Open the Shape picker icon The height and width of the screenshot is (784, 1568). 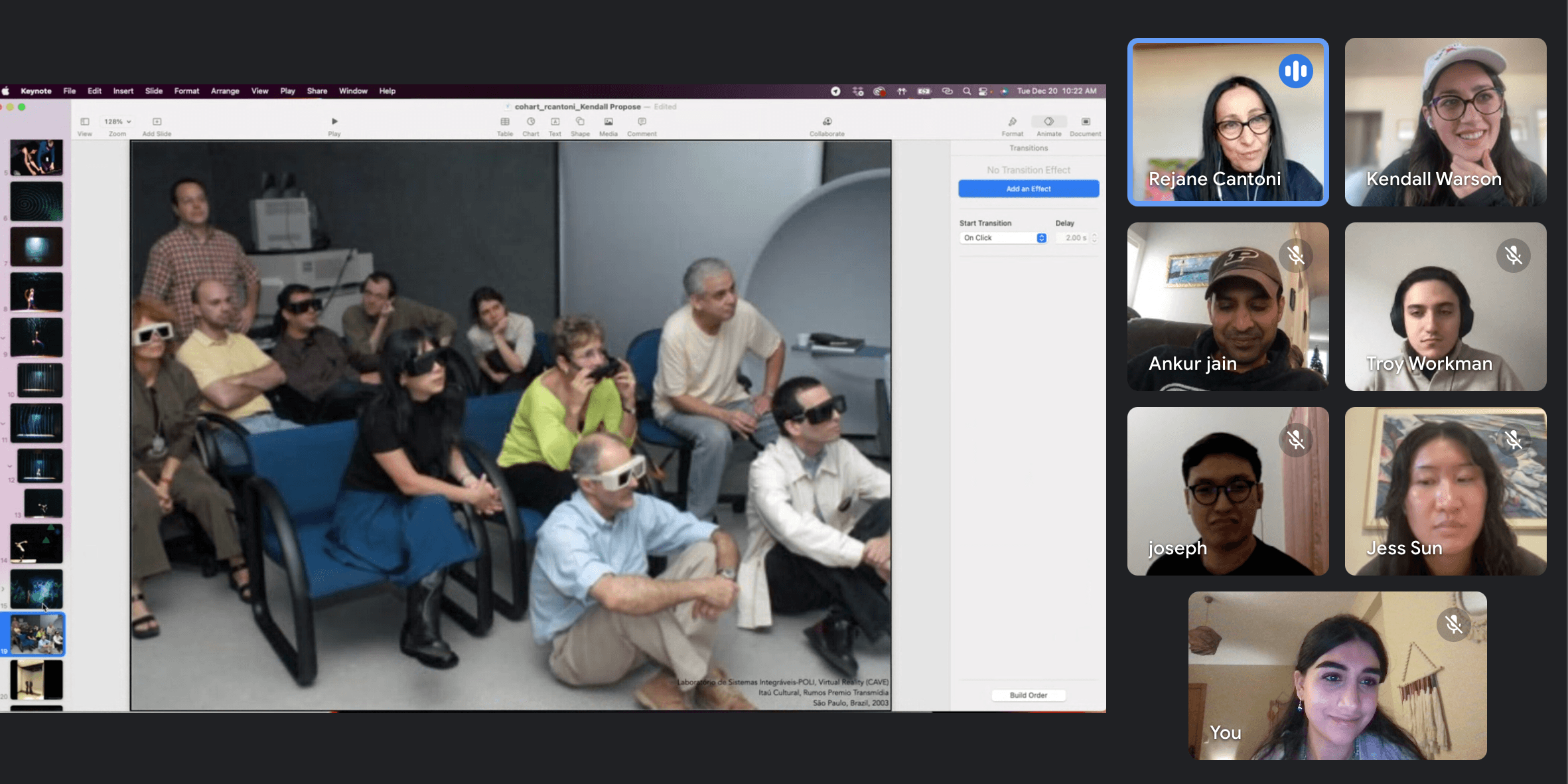[580, 121]
